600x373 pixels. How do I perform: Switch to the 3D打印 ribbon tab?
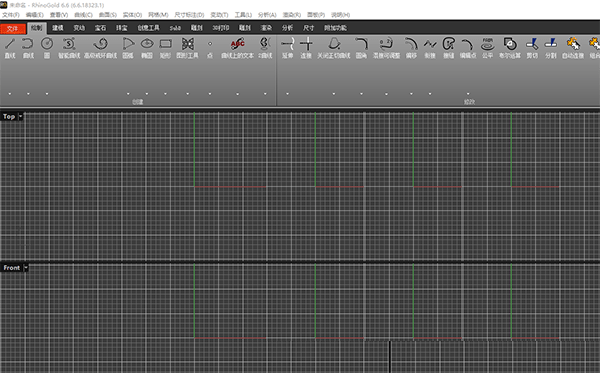(x=221, y=28)
